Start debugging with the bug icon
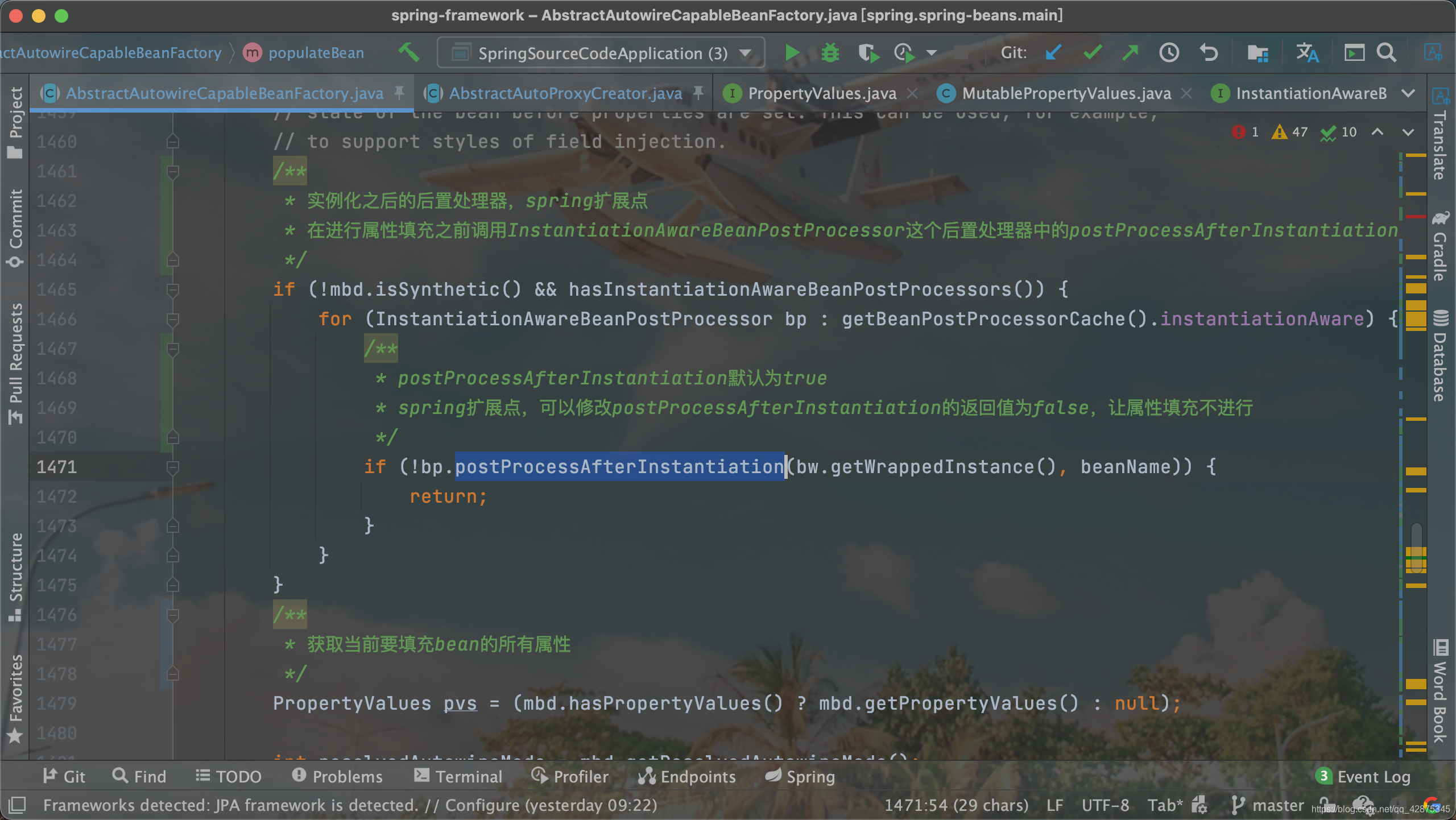Image resolution: width=1456 pixels, height=820 pixels. 830,53
